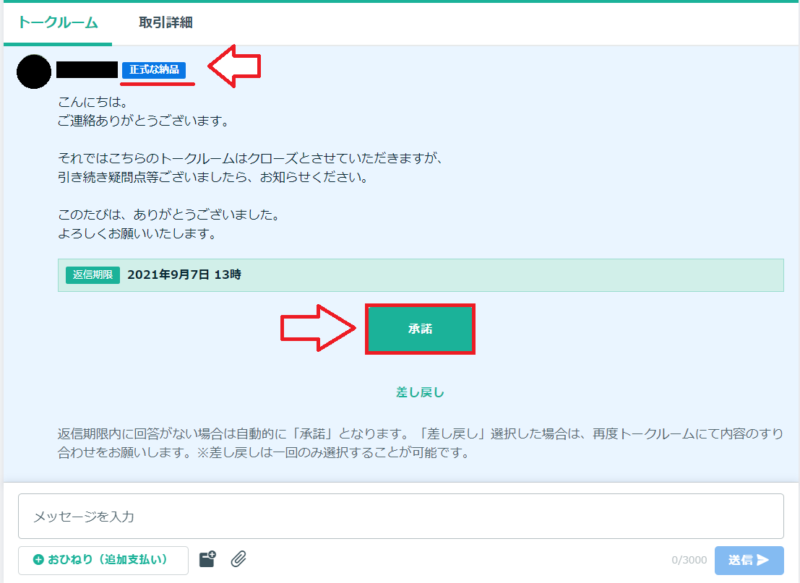Select the date 2021年9月7日 13時
This screenshot has width=800, height=583.
click(x=184, y=275)
